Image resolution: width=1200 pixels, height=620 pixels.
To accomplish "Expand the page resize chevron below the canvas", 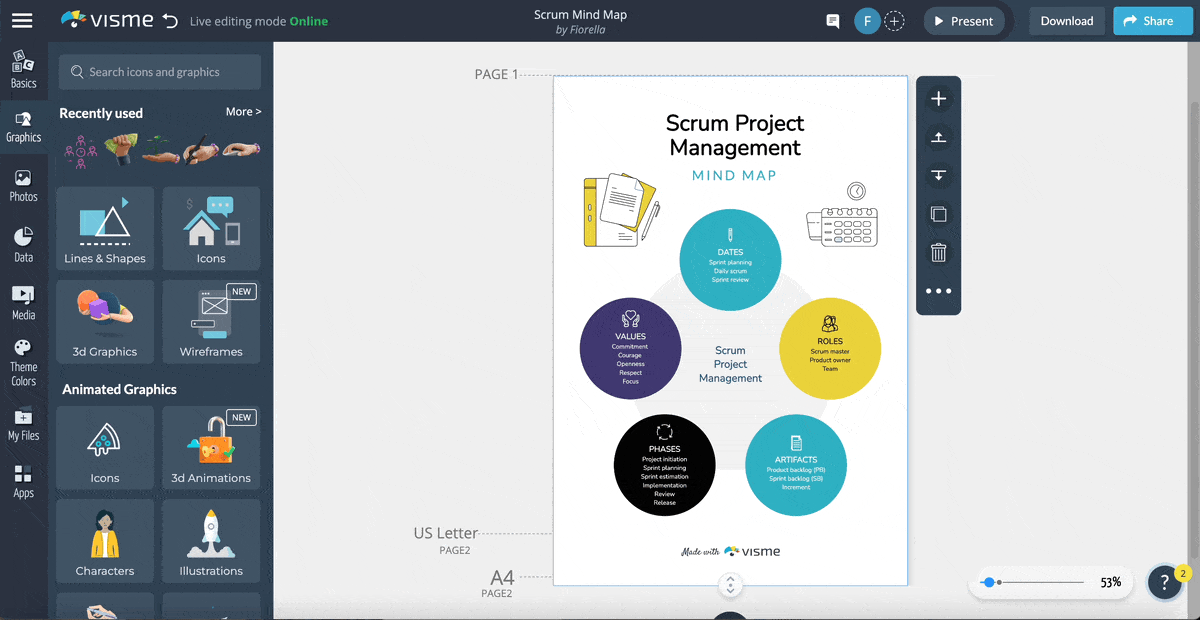I will pos(730,585).
